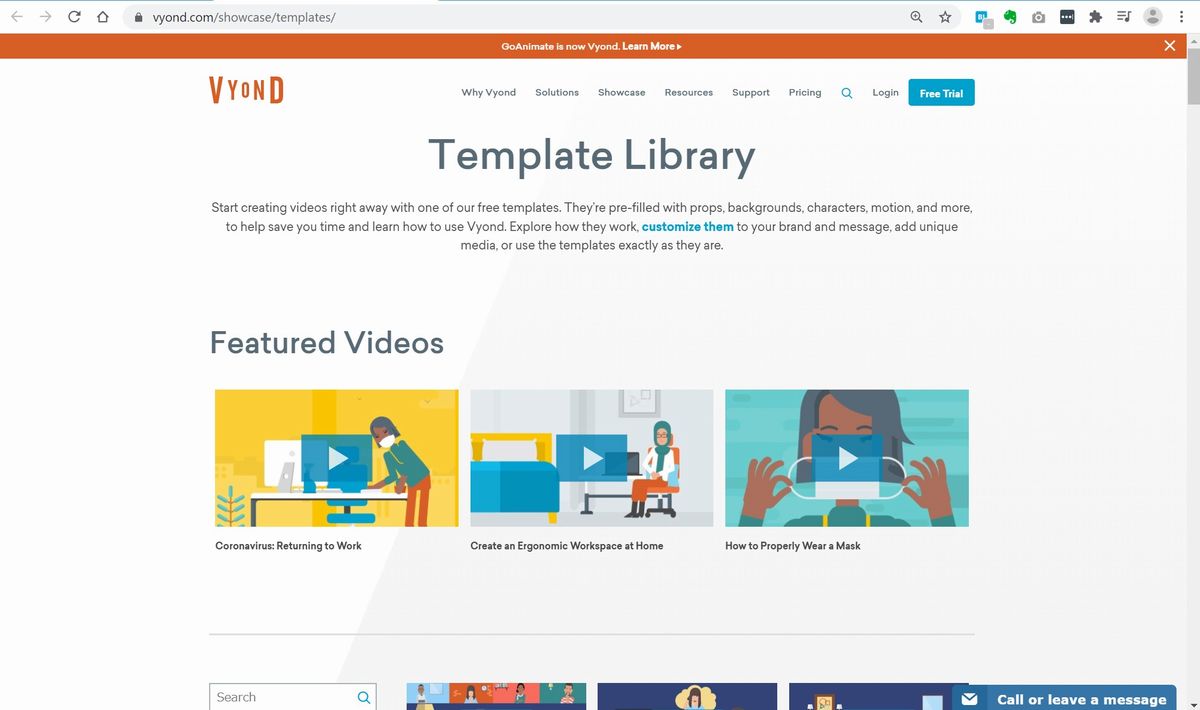Screen dimensions: 1200x710
Task: Open the Chrome three-dot menu
Action: (x=1182, y=17)
